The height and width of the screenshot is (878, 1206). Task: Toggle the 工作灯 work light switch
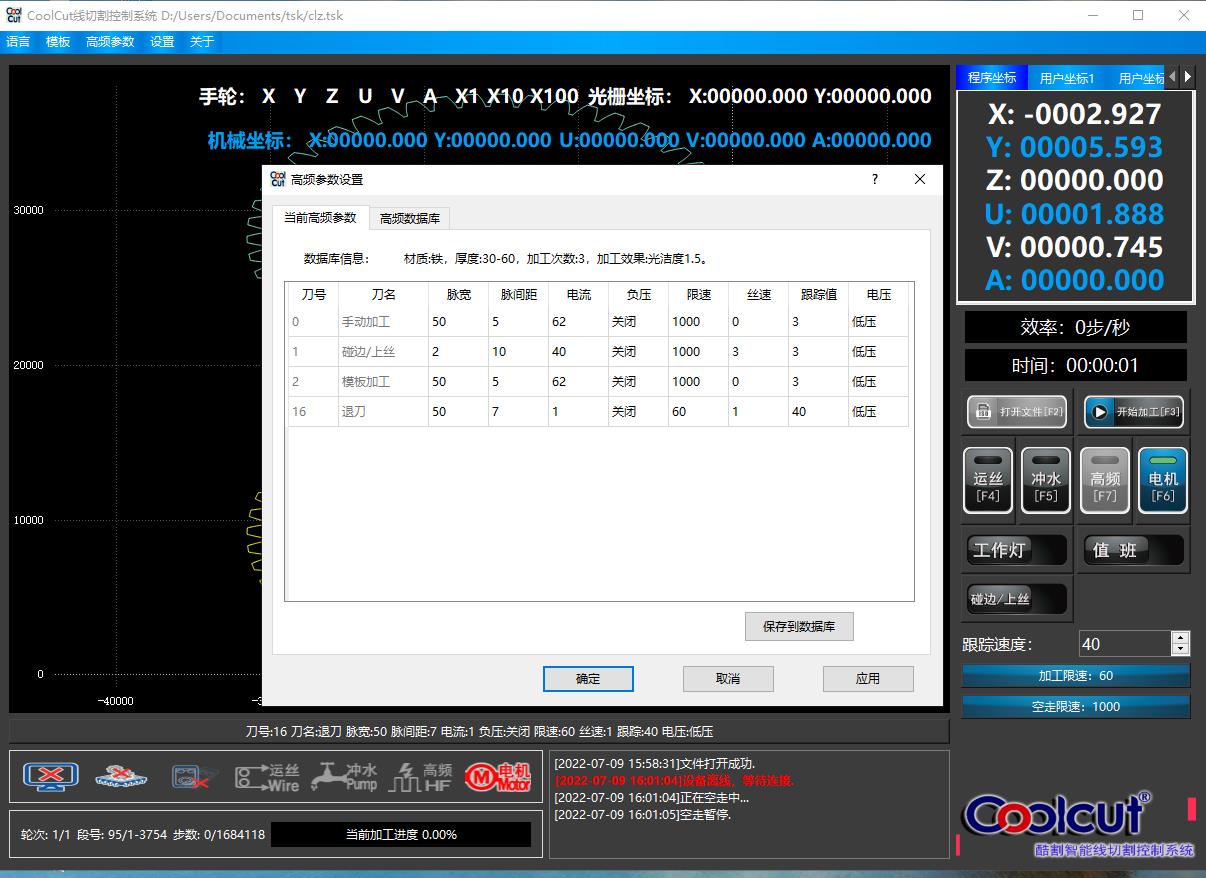tap(1016, 550)
